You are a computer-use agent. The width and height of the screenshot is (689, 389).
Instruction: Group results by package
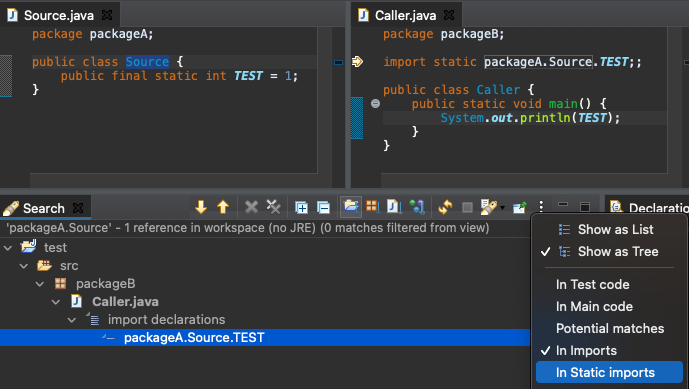click(372, 206)
